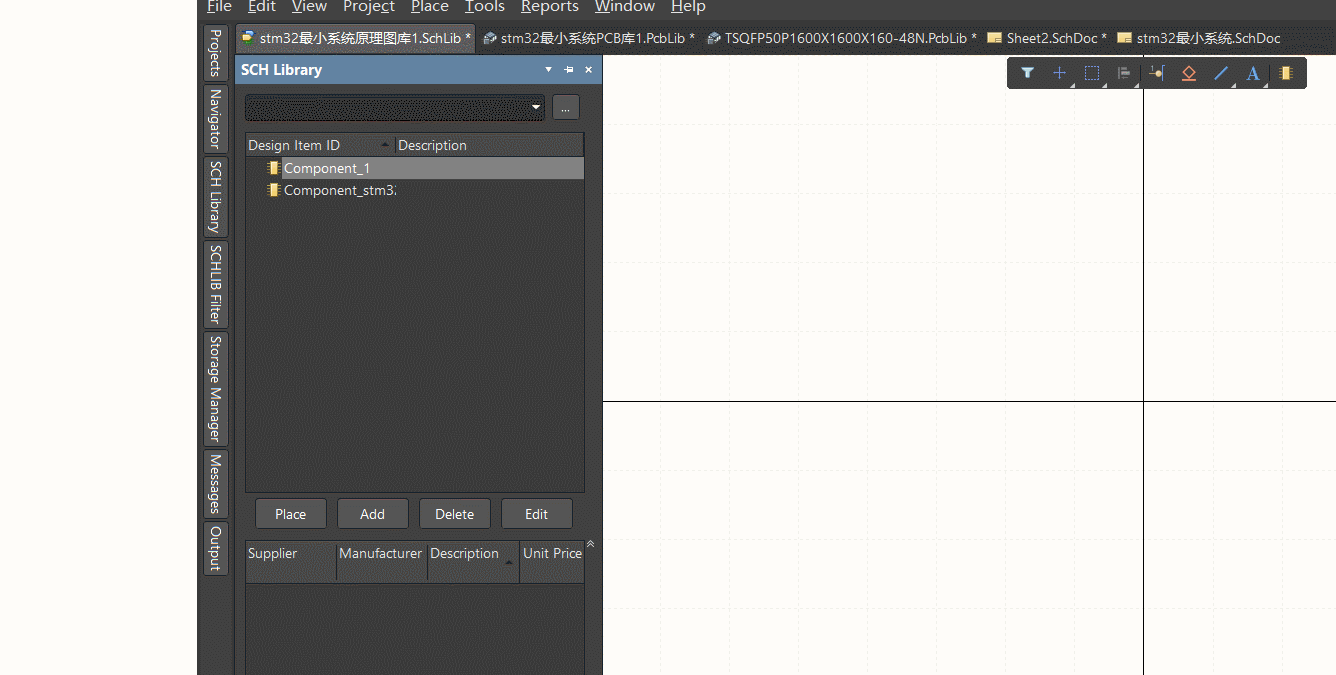Click the Component_stm32 chip icon
The image size is (1336, 675).
coord(274,190)
